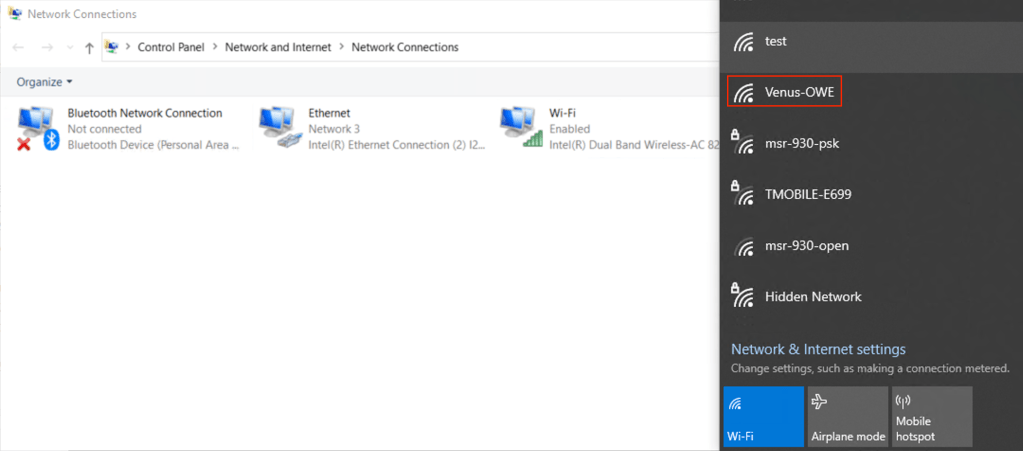Image resolution: width=1023 pixels, height=451 pixels.
Task: Click the Forward navigation arrow
Action: coord(46,47)
